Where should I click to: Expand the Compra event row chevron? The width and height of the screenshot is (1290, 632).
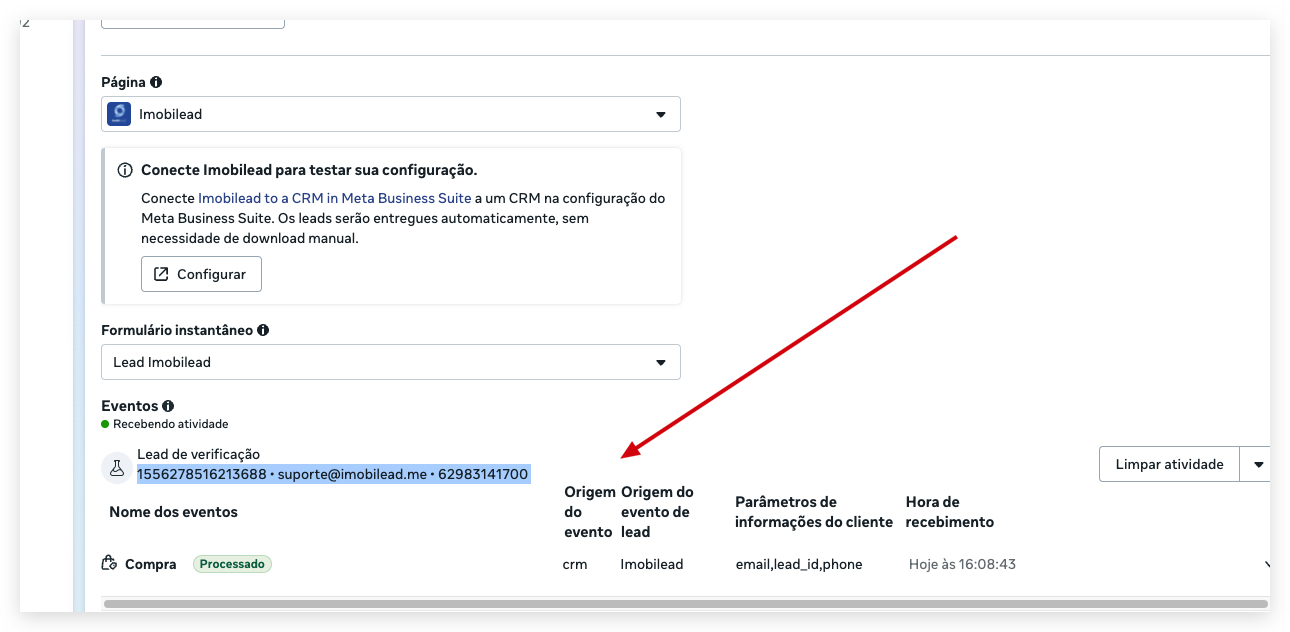pyautogui.click(x=1267, y=565)
